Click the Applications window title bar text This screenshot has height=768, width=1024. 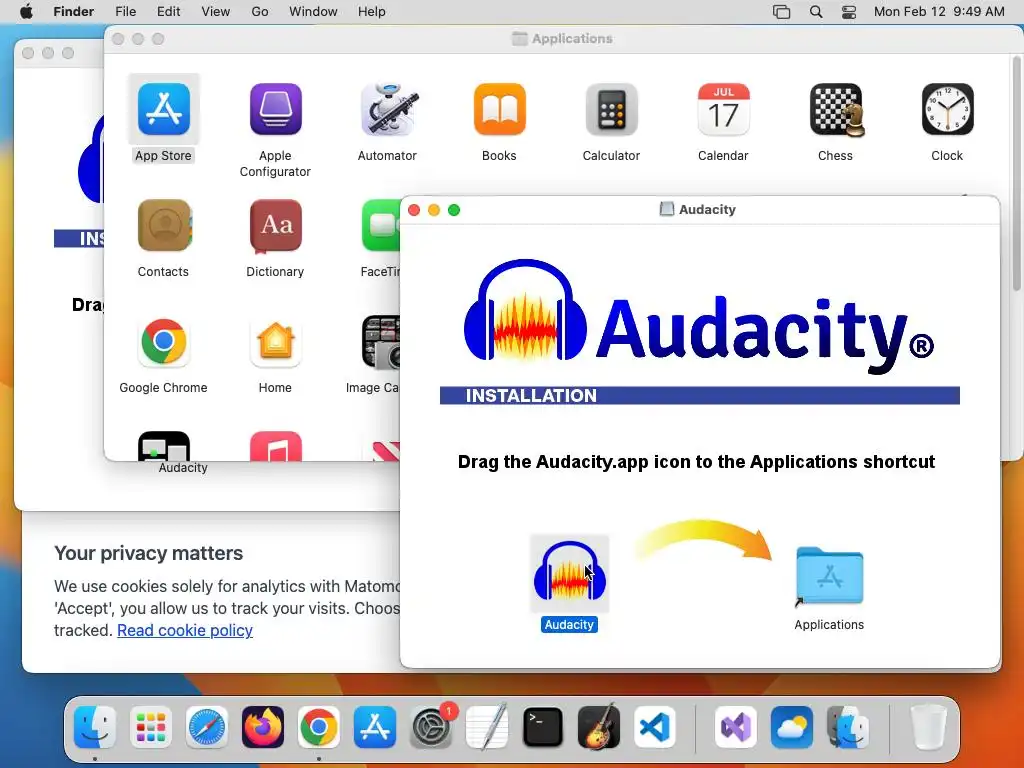click(572, 39)
